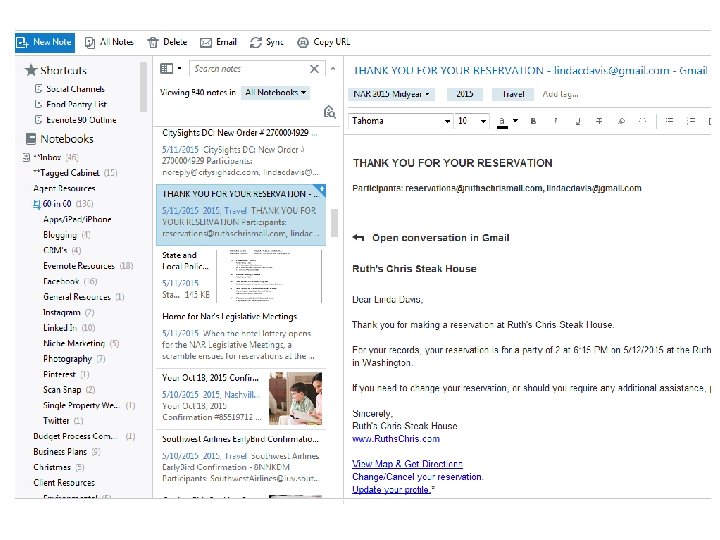Click Add tag field
Screen dimensions: 720x540
click(560, 94)
